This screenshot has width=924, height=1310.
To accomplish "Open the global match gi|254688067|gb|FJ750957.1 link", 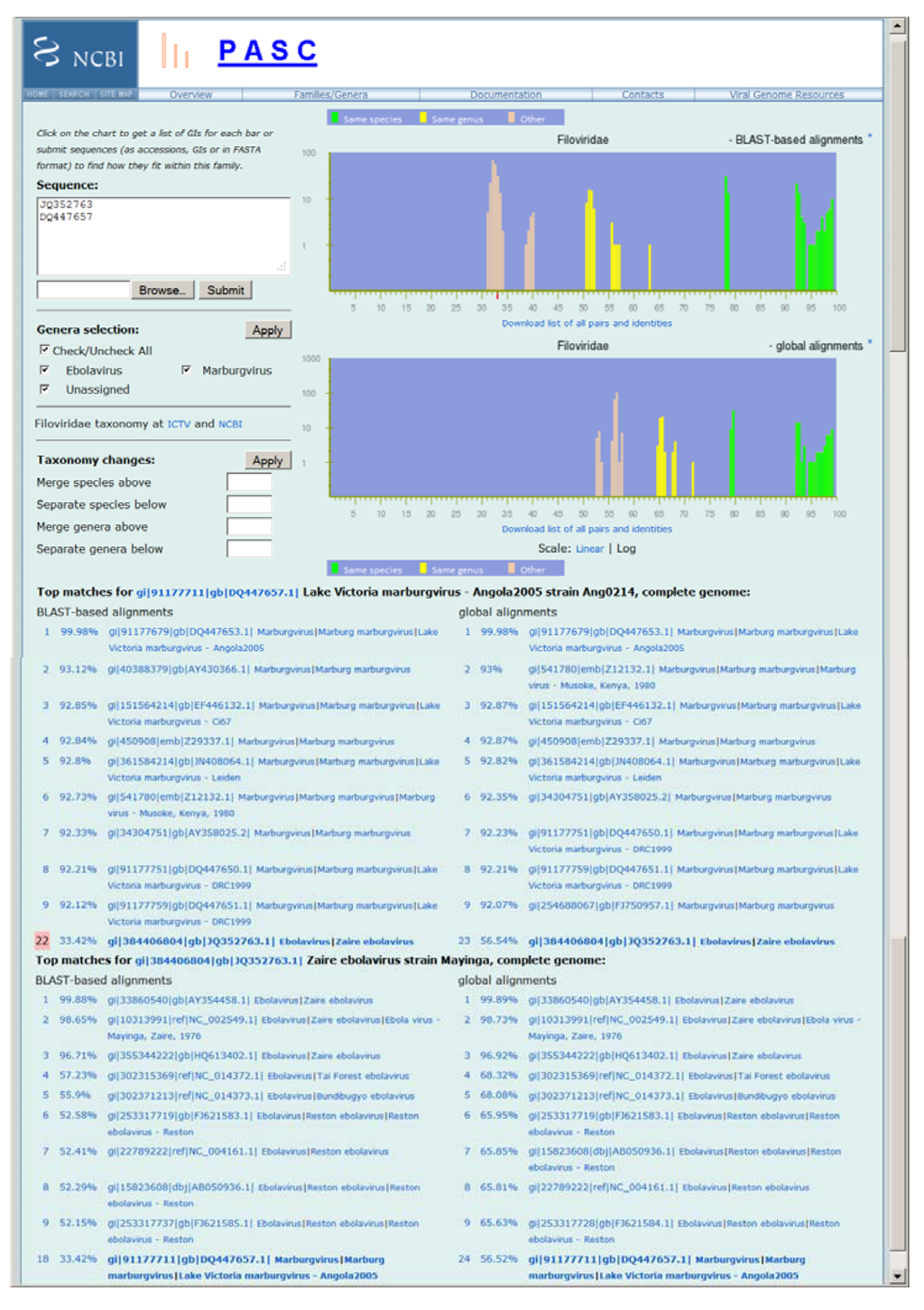I will click(601, 906).
